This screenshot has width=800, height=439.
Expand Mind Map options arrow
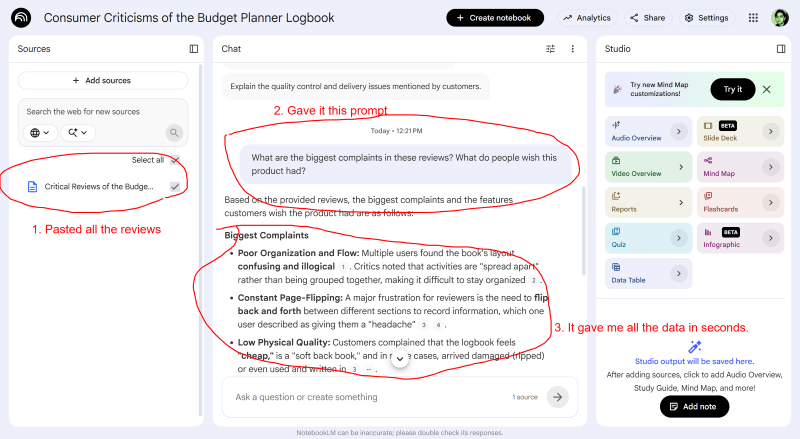[x=770, y=167]
